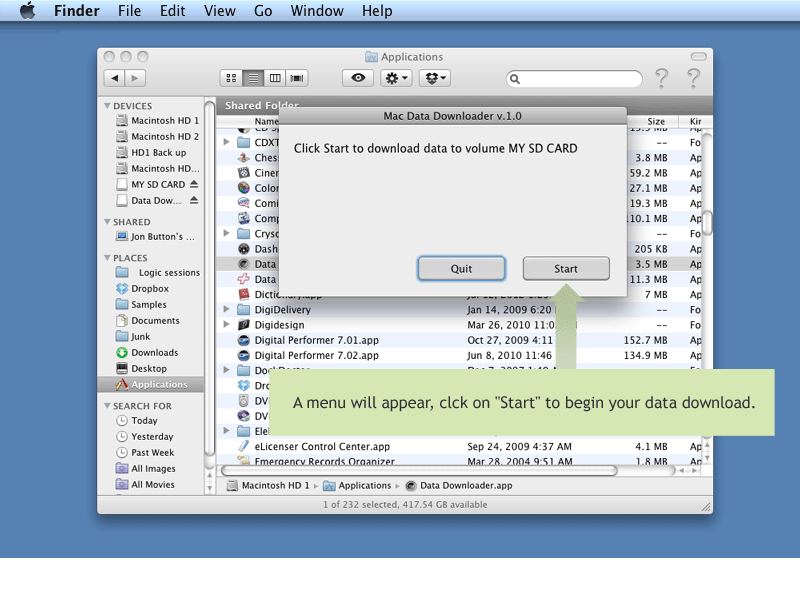Select Jon Button's shared computer
Image resolution: width=800 pixels, height=600 pixels.
(x=155, y=236)
